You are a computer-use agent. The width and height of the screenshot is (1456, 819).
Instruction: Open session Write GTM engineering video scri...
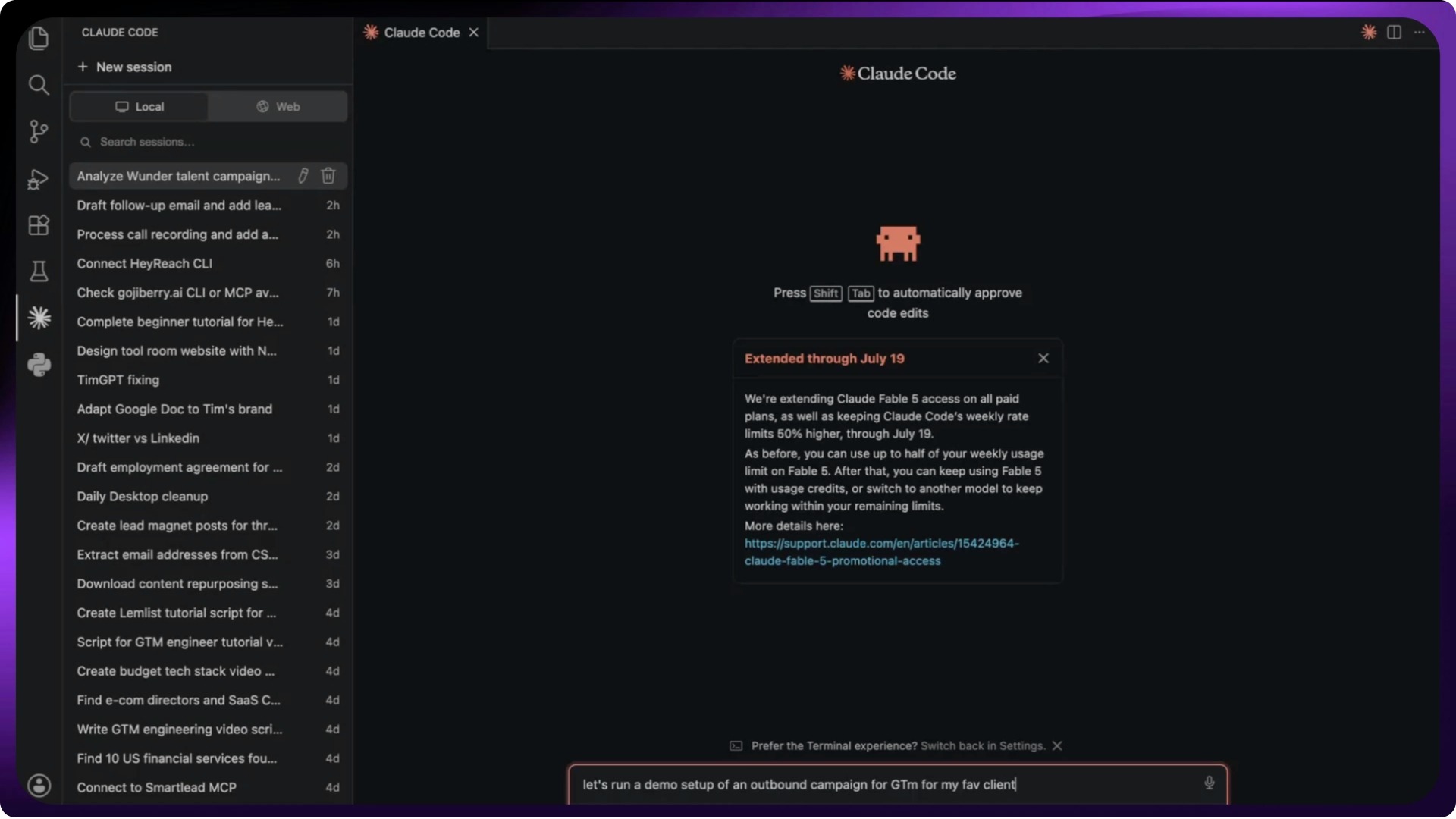point(209,730)
